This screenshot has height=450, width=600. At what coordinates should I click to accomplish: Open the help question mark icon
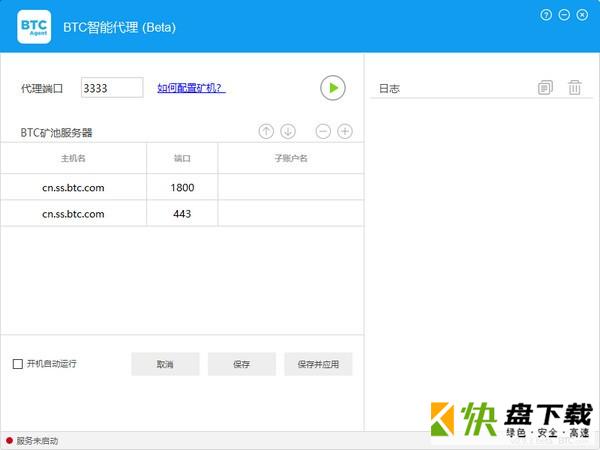pyautogui.click(x=546, y=15)
